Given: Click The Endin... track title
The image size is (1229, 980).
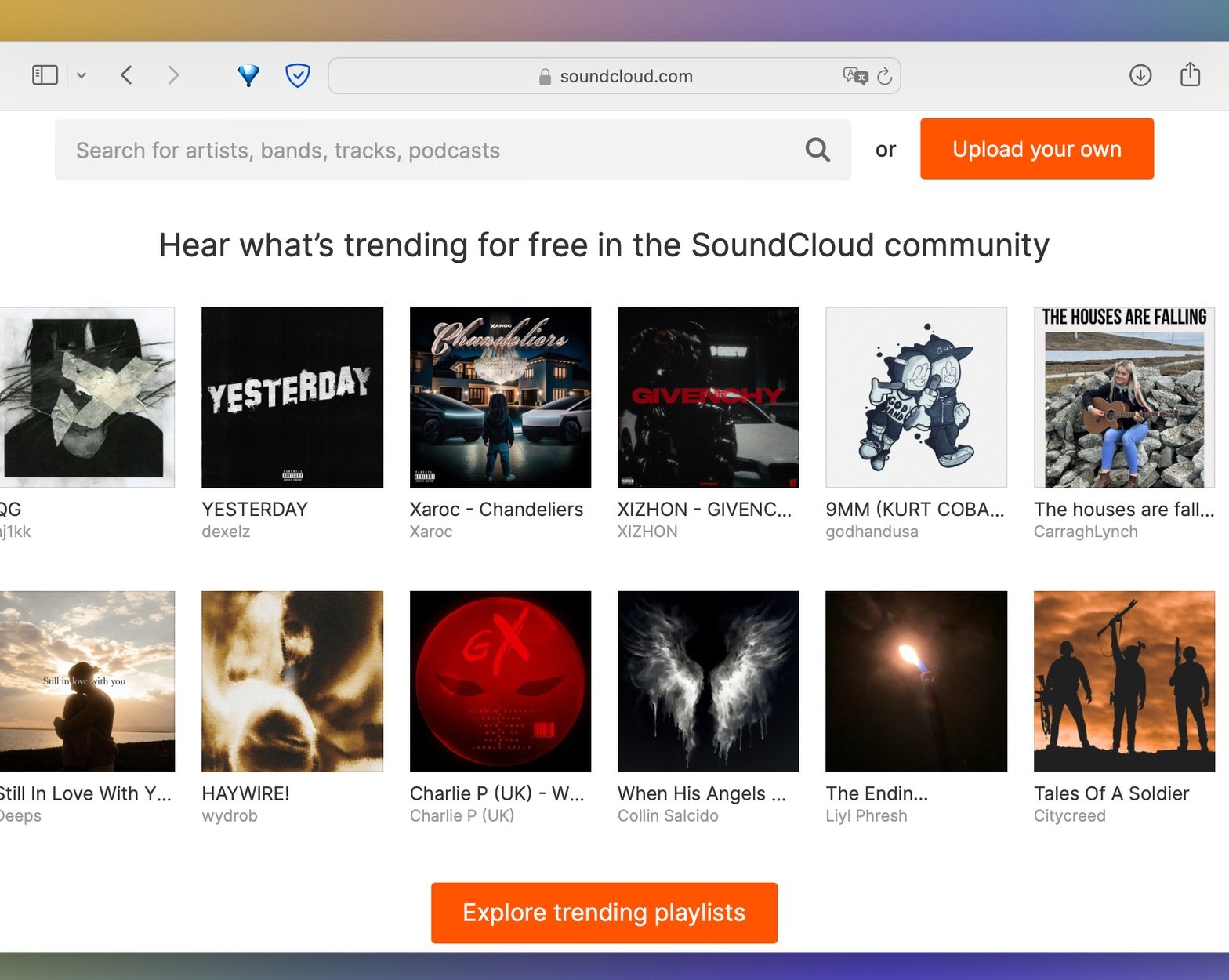Looking at the screenshot, I should [876, 793].
